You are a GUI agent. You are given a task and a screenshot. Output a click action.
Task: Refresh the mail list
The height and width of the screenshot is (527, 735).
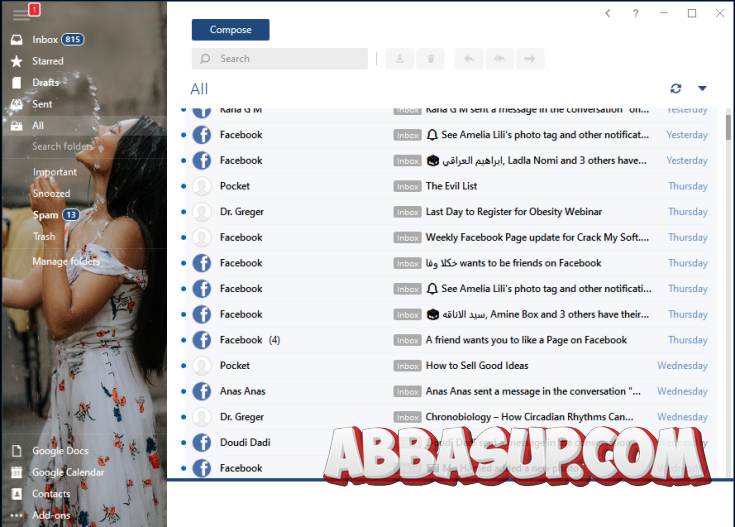pos(675,88)
